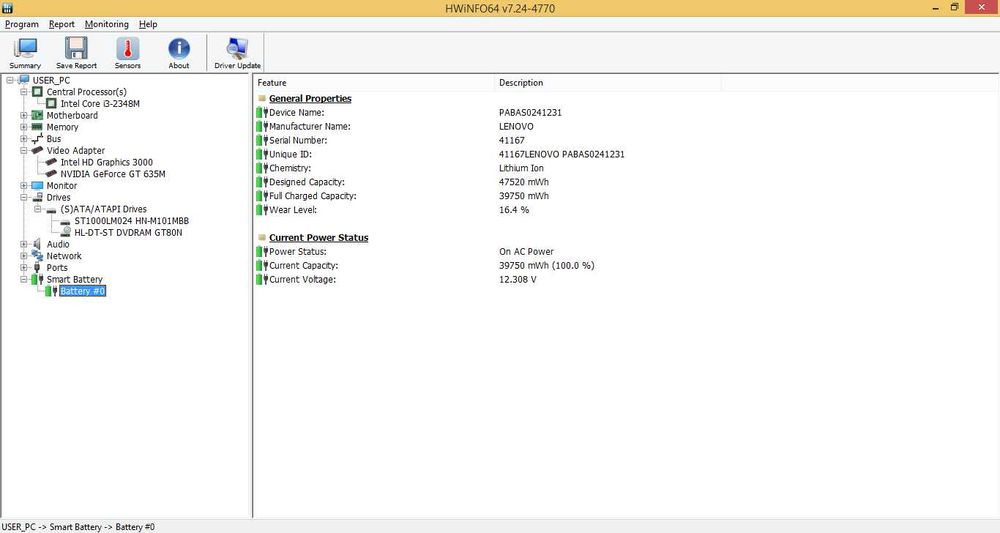Expand the Network node
The width and height of the screenshot is (1000, 533).
(x=24, y=256)
